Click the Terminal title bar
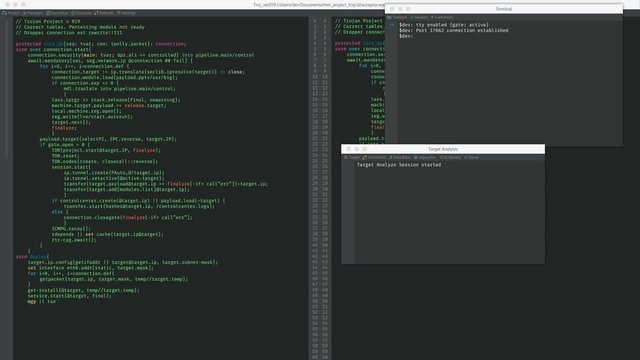This screenshot has height=360, width=640. tap(504, 9)
